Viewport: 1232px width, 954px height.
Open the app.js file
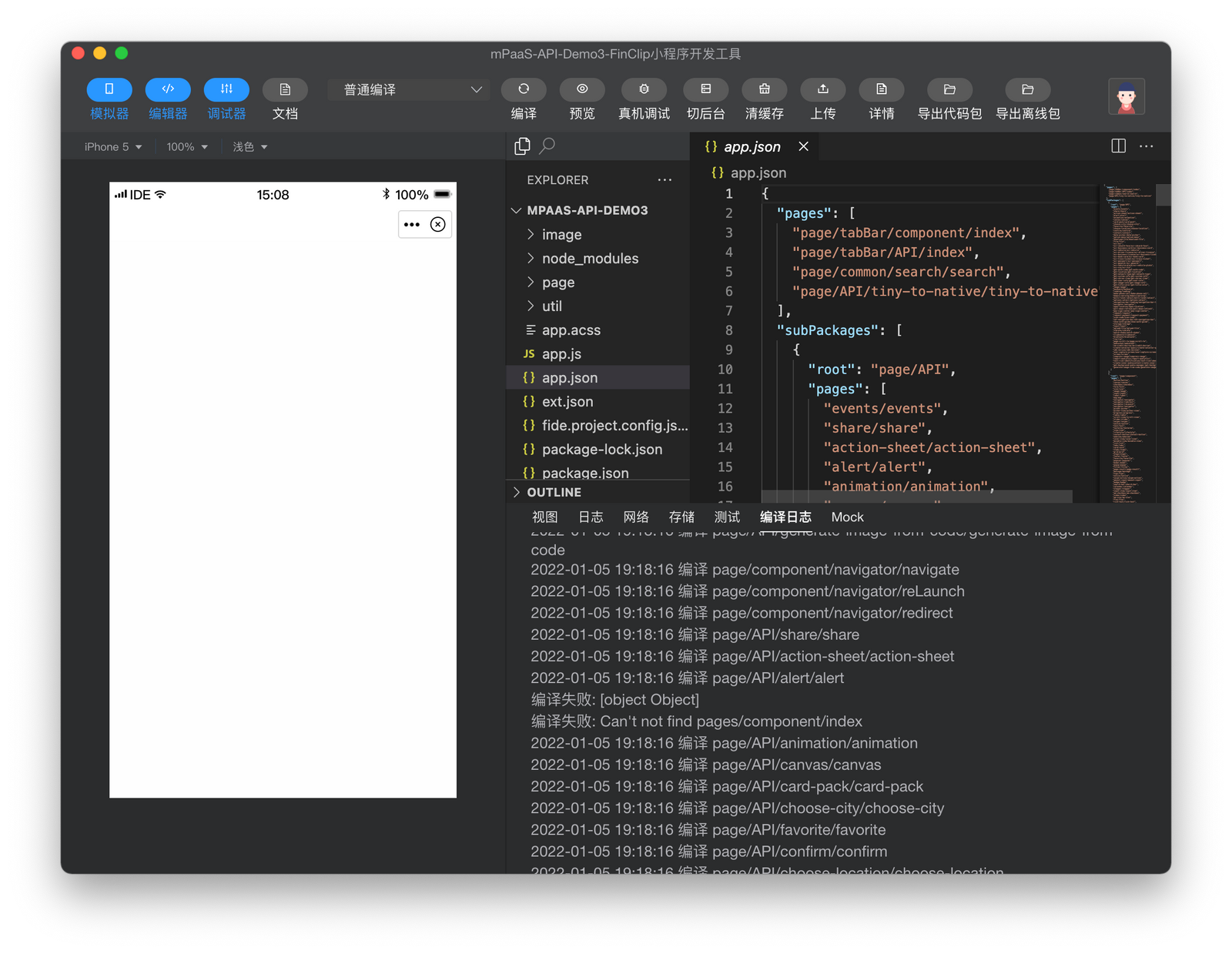coord(598,354)
